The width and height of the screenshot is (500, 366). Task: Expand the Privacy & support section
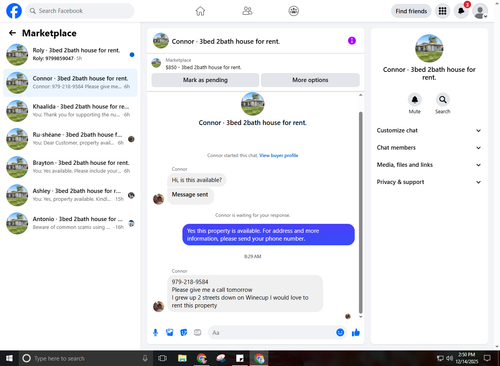tap(429, 182)
